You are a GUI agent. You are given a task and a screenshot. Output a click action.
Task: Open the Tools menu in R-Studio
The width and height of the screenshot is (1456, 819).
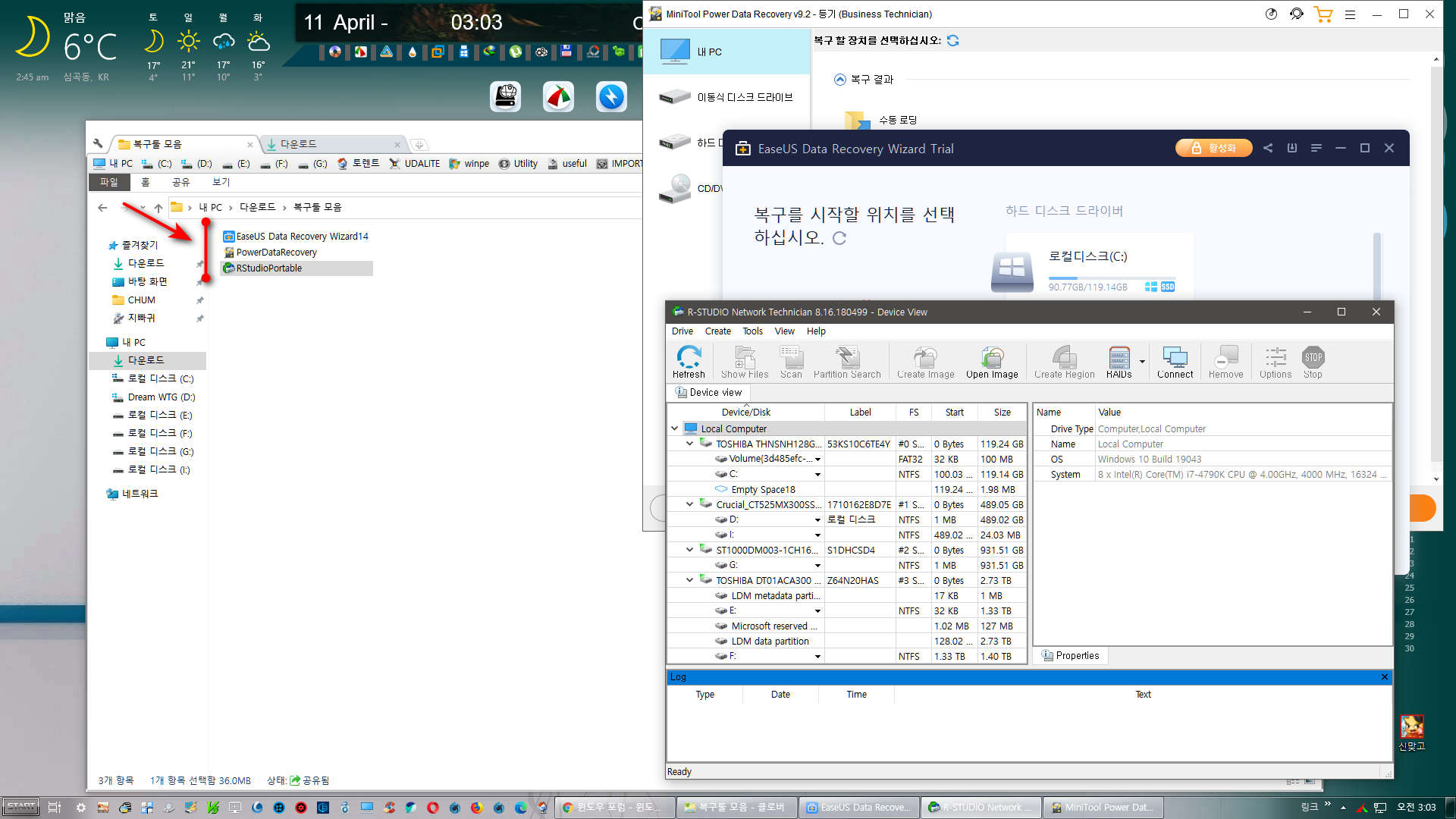(752, 331)
